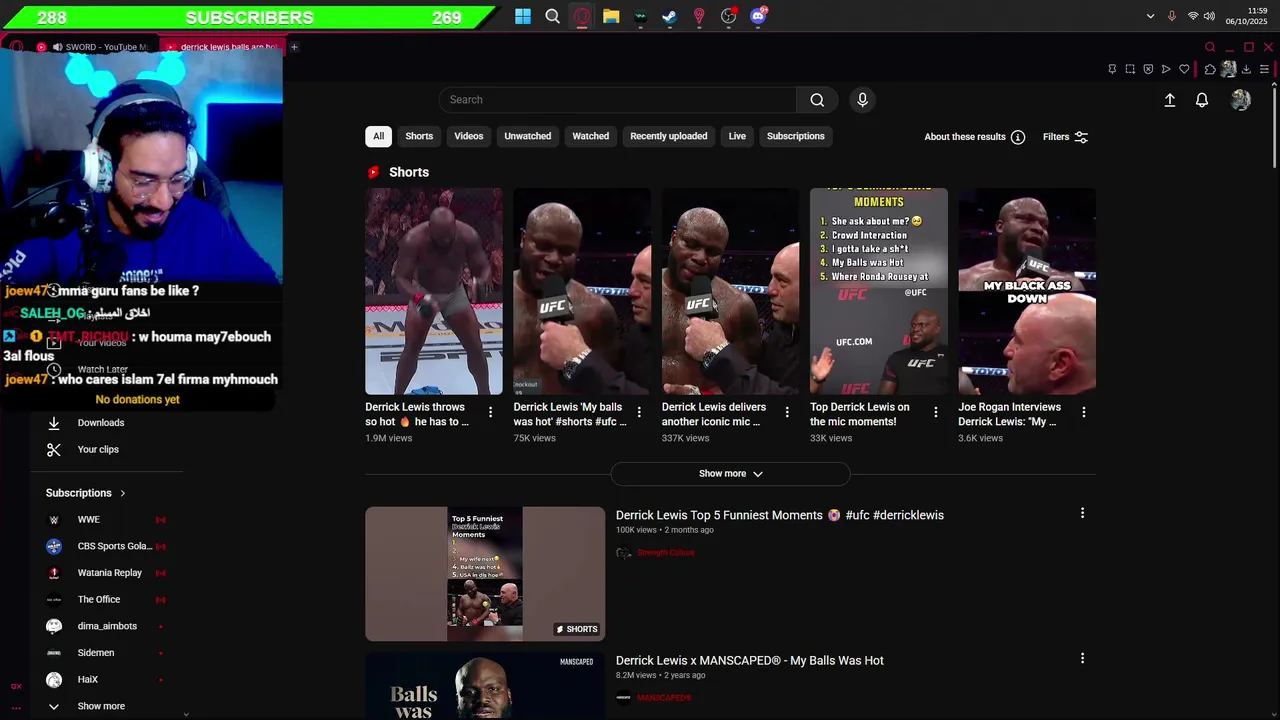Screen dimensions: 1280x720
Task: Open the Derrick Lewis throws short thumbnail
Action: point(434,291)
